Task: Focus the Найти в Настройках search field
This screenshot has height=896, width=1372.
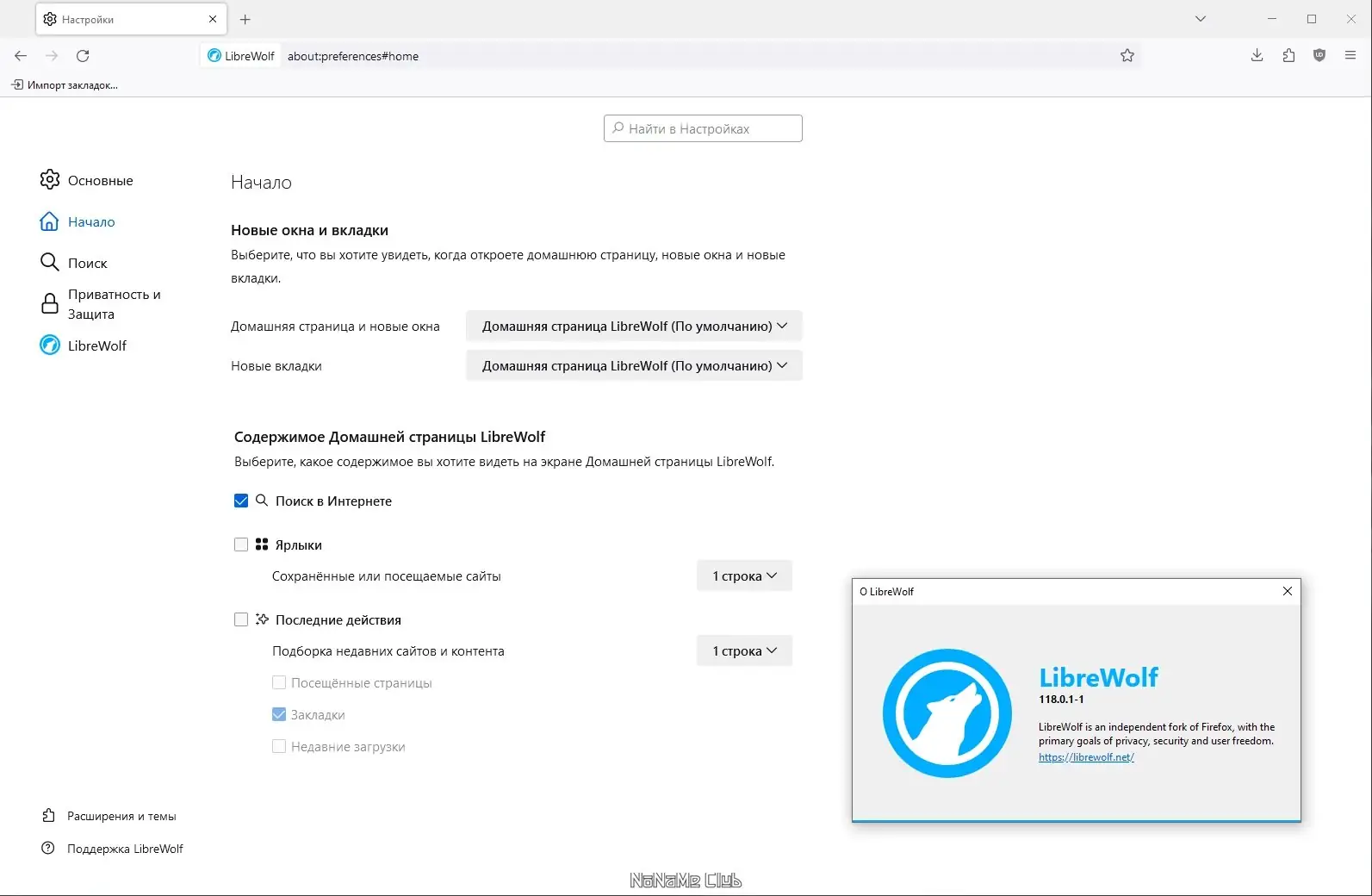Action: point(703,128)
